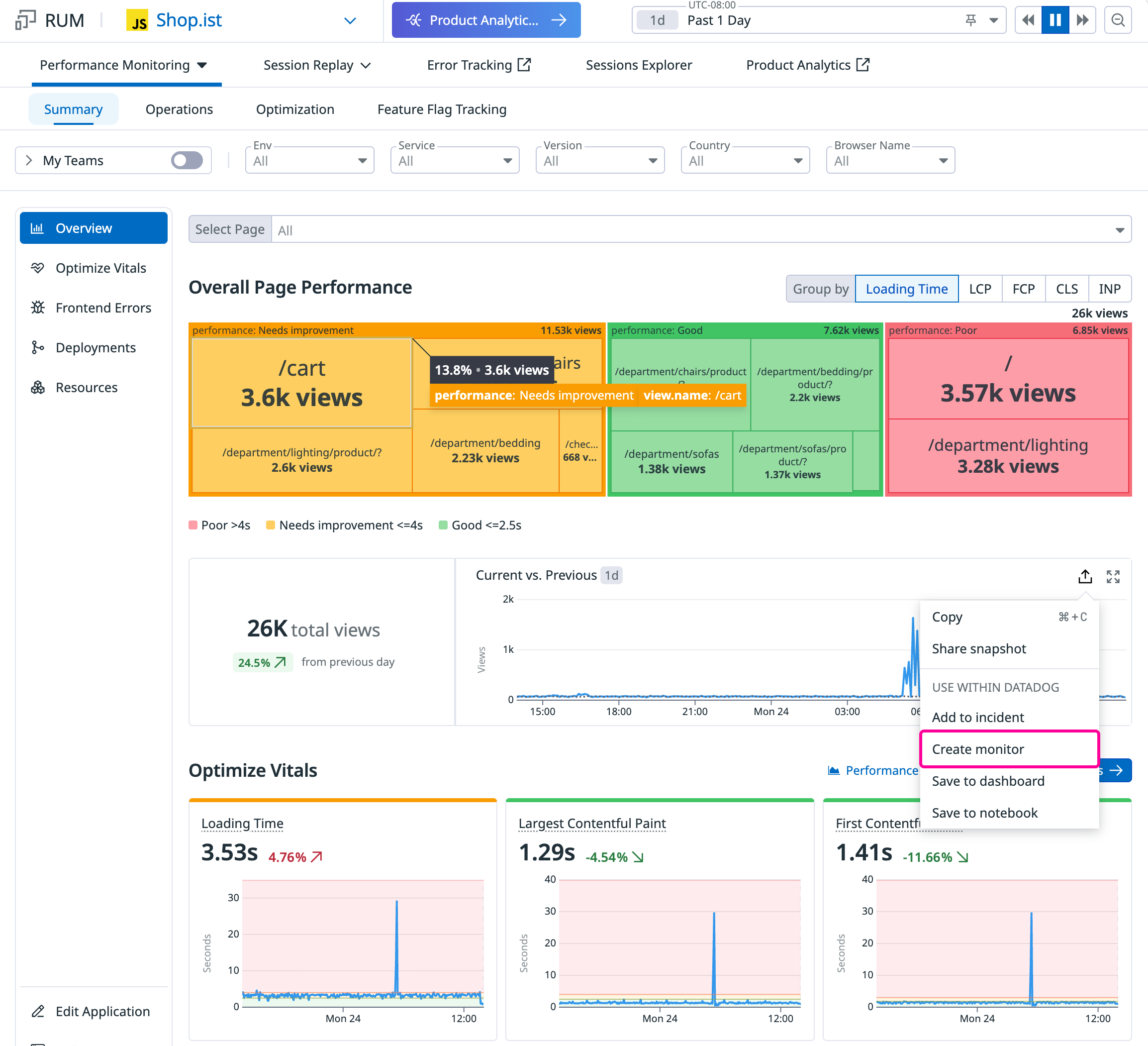
Task: Group treemap by LCP
Action: 979,289
